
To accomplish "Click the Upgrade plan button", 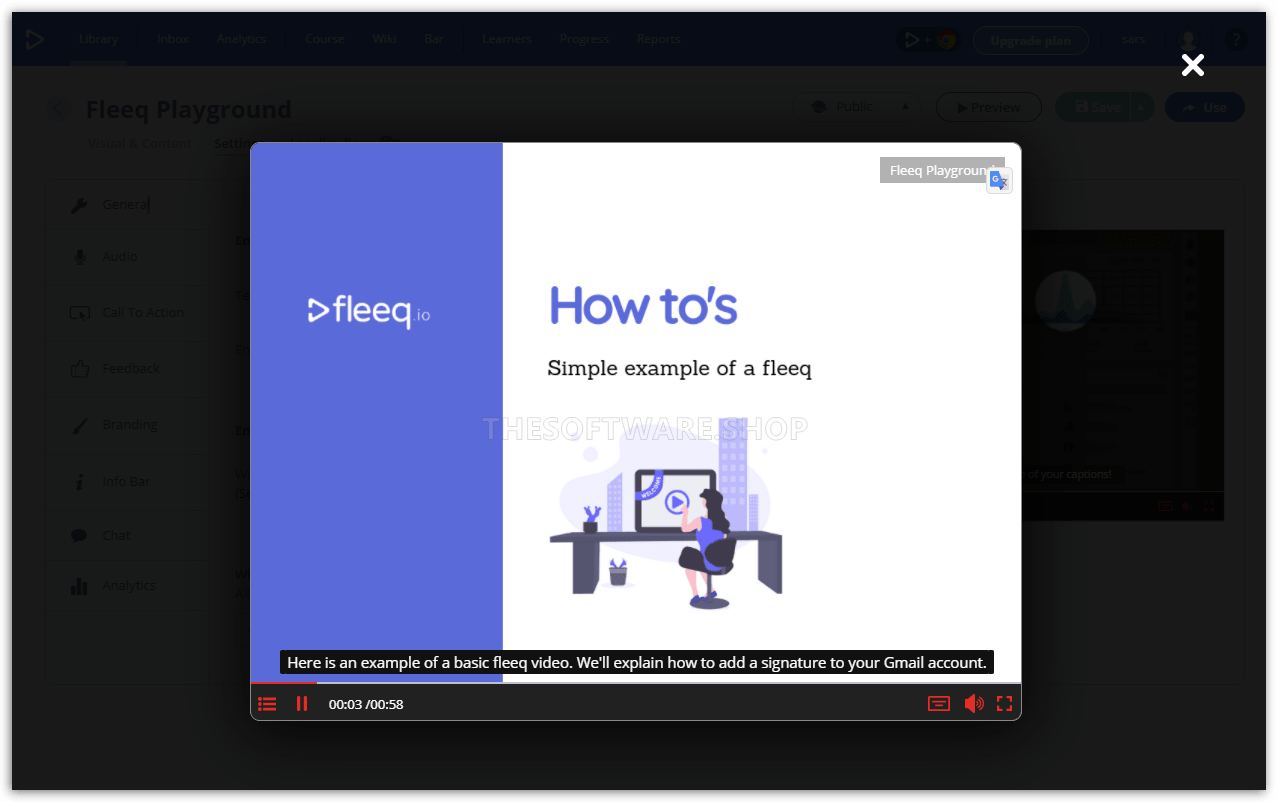I will (x=1030, y=41).
